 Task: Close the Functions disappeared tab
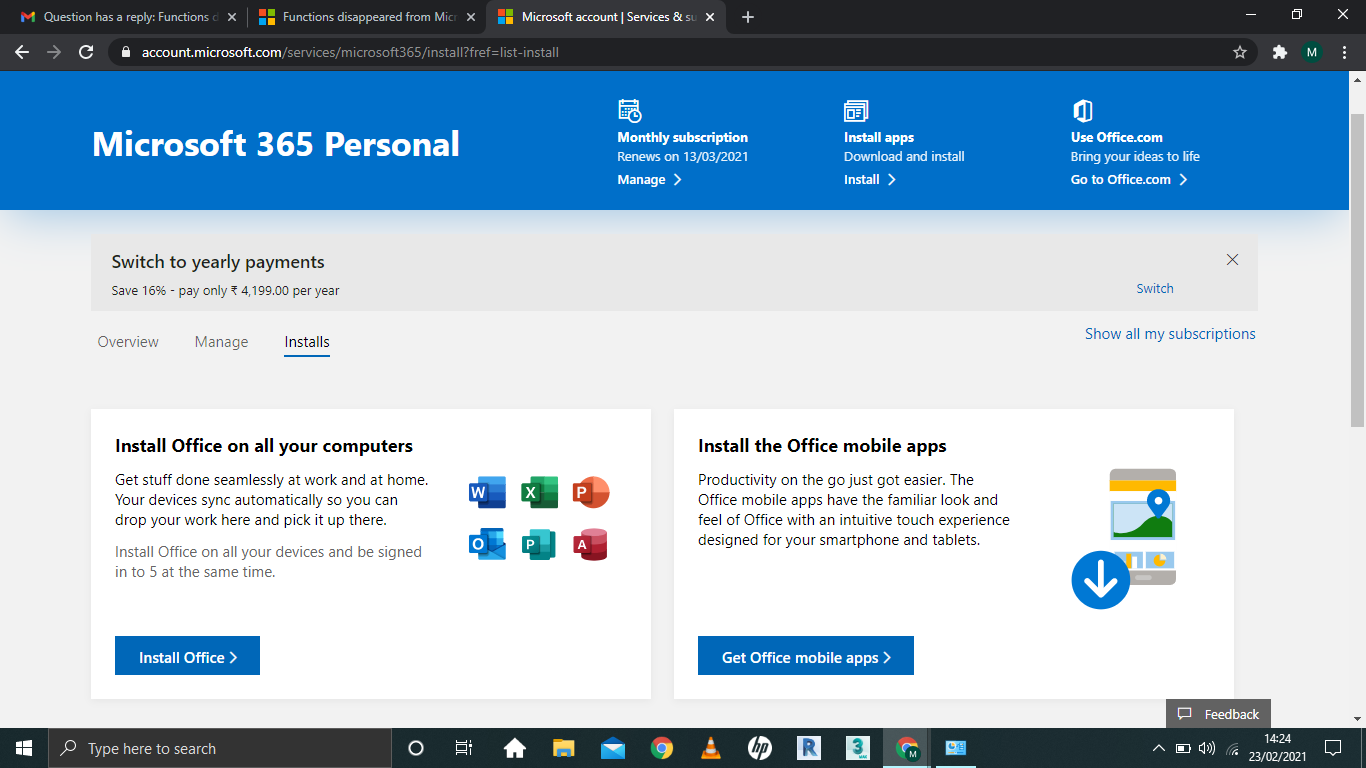point(471,17)
